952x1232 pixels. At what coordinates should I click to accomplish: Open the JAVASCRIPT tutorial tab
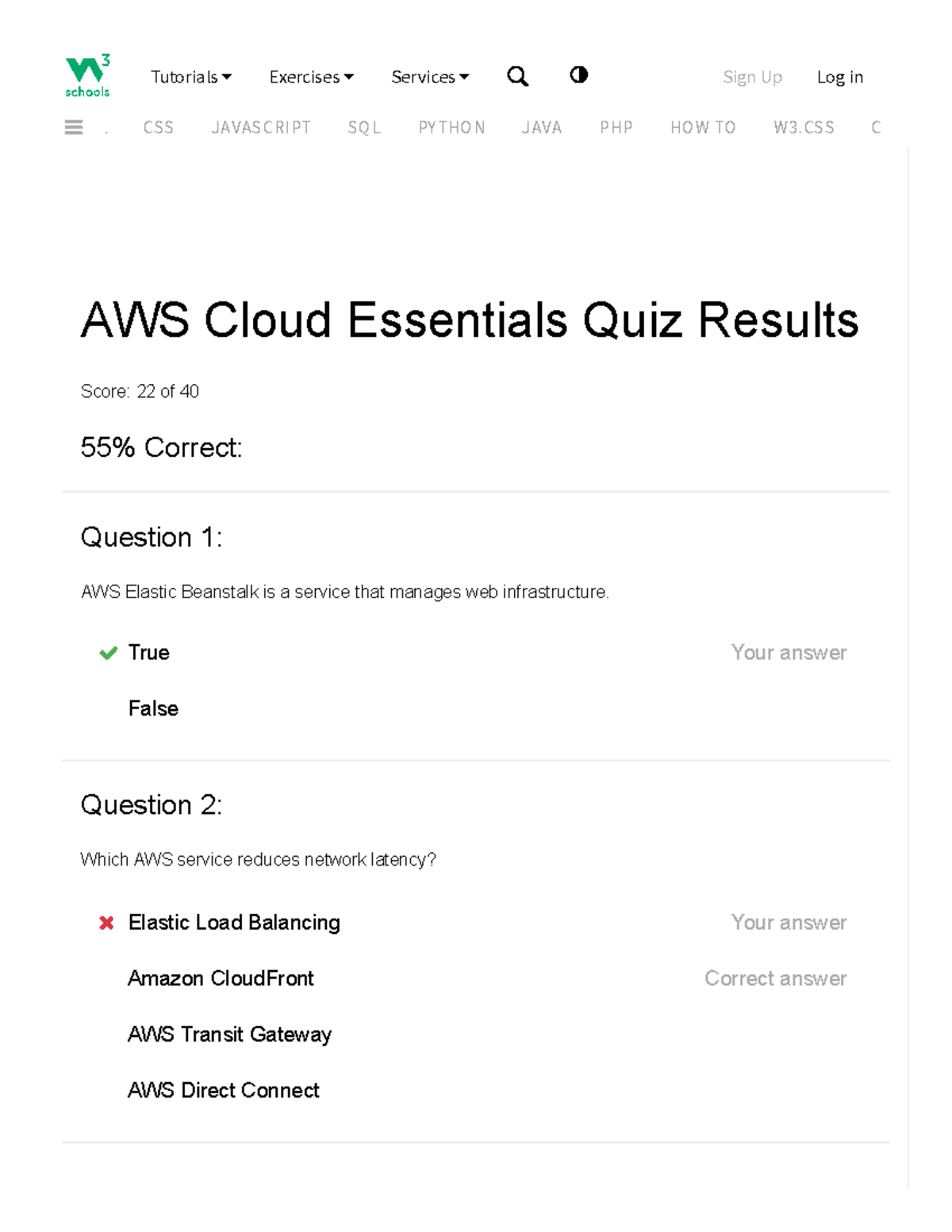click(x=262, y=127)
